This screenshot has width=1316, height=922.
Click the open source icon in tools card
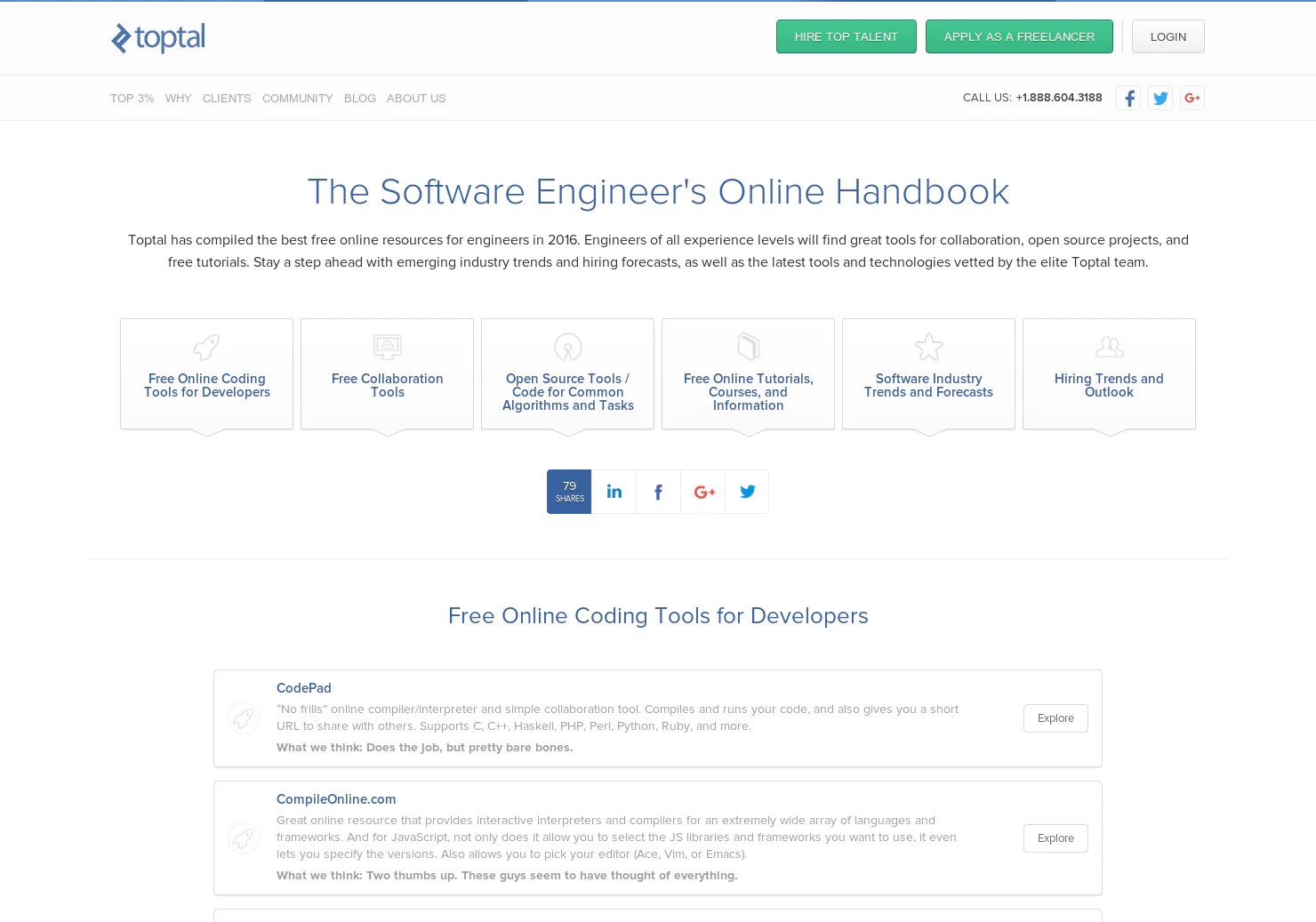568,347
